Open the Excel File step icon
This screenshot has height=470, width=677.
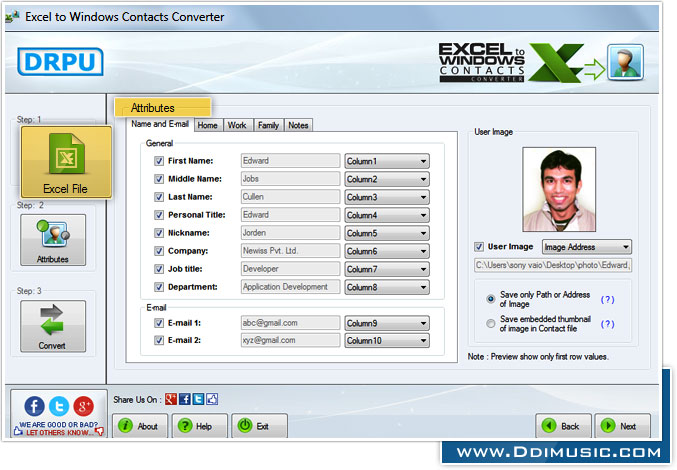66,162
